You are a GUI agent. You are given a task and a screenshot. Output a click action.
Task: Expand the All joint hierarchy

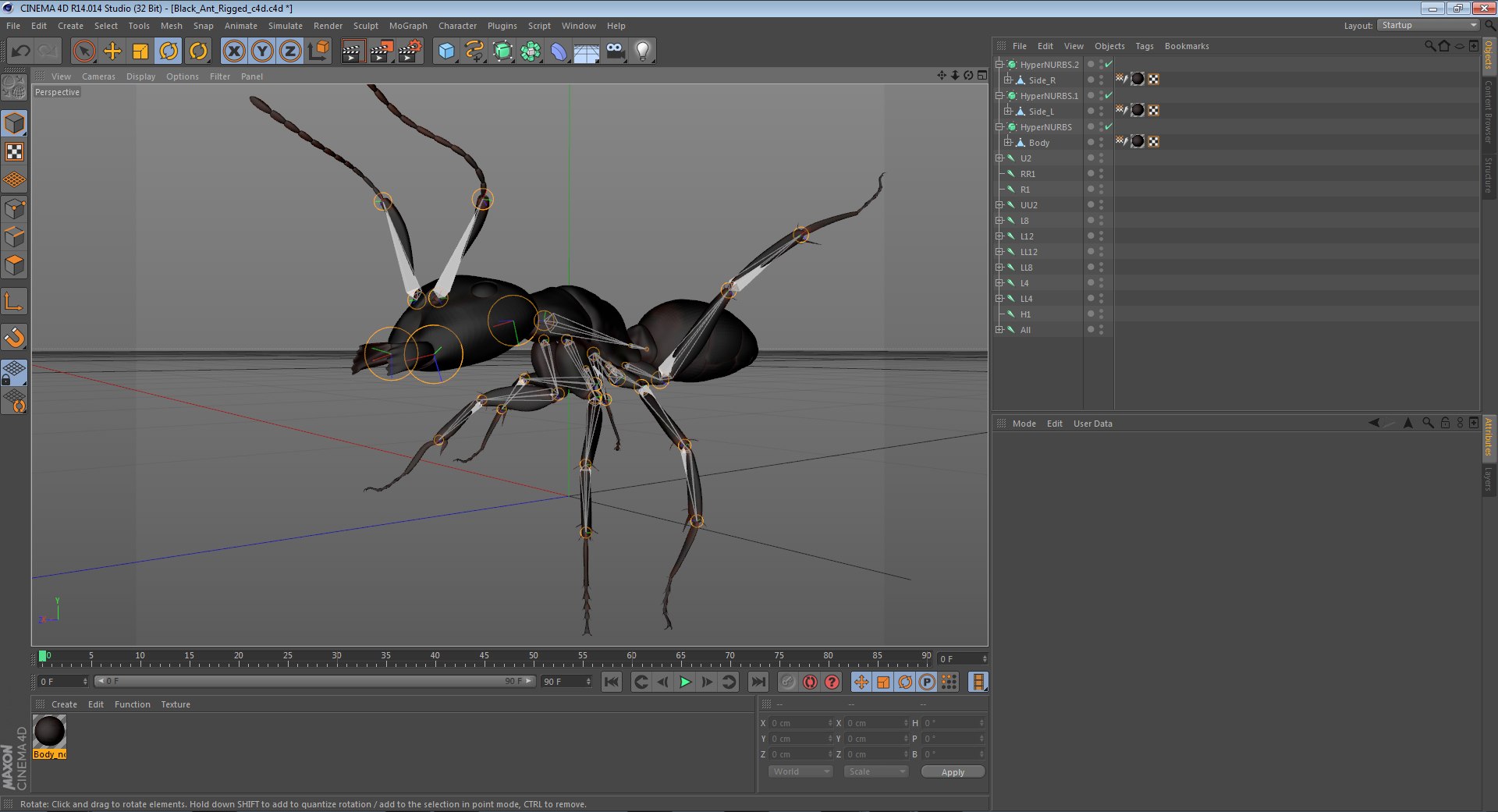click(x=999, y=329)
